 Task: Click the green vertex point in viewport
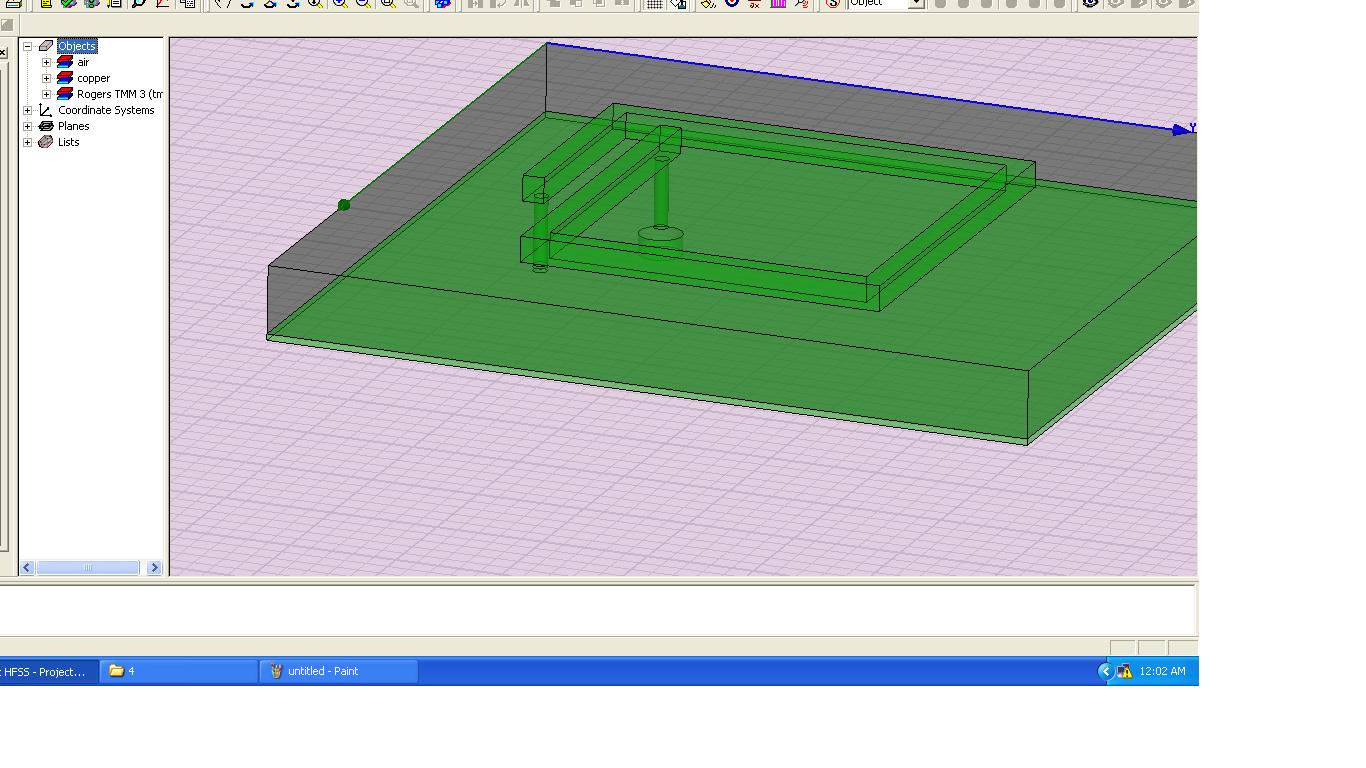[x=344, y=205]
